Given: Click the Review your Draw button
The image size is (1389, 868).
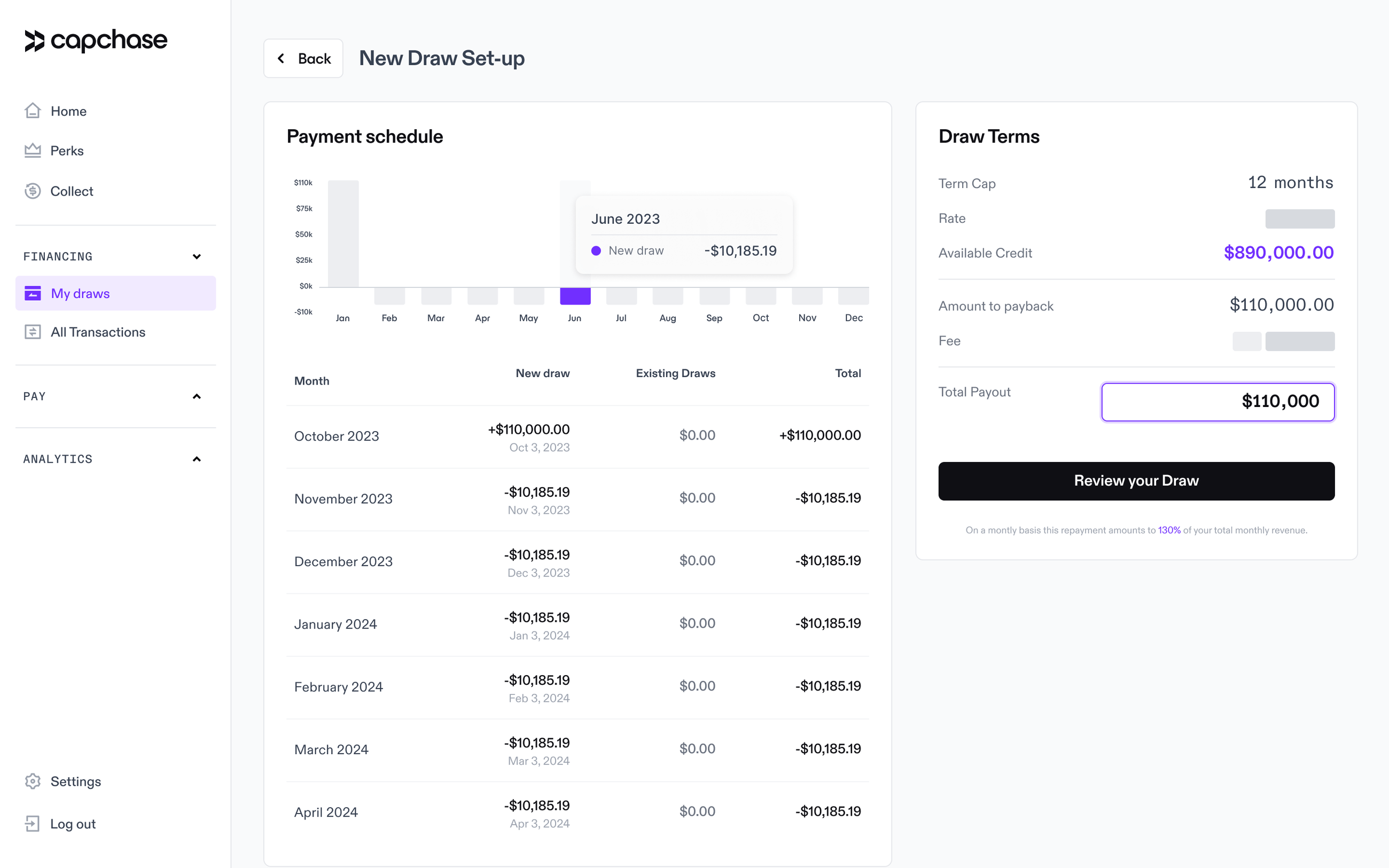Looking at the screenshot, I should pyautogui.click(x=1136, y=481).
